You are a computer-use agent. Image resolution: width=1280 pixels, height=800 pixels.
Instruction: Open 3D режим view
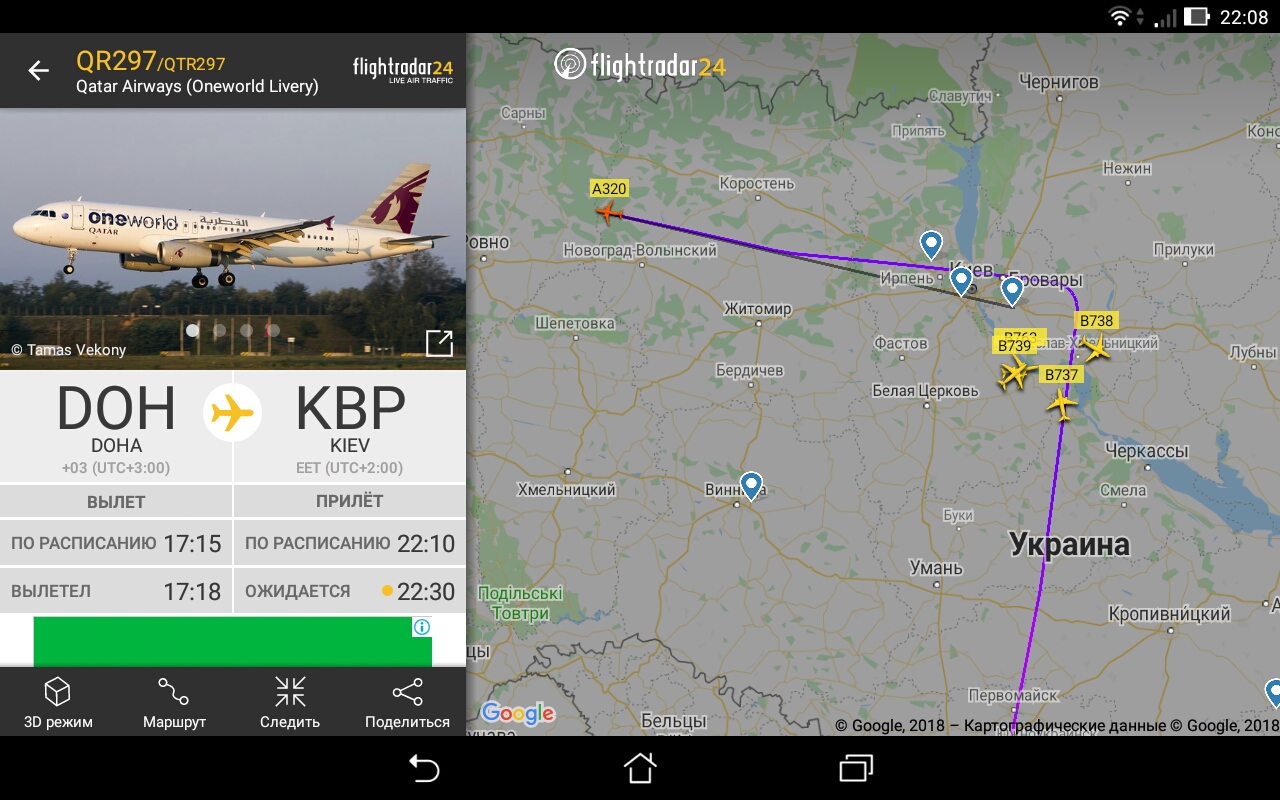[x=58, y=703]
